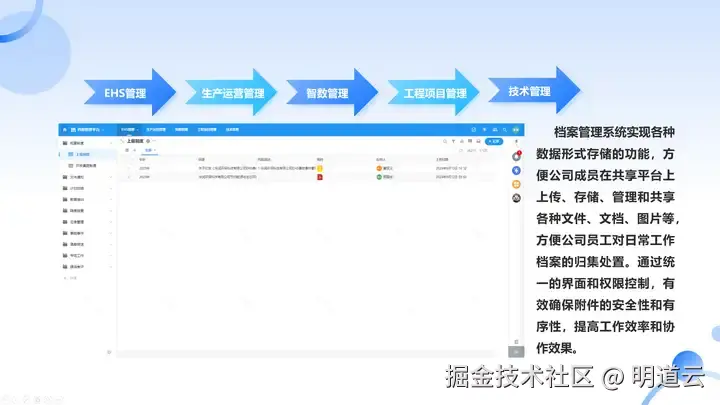This screenshot has height=405, width=720.
Task: Click the blue lightning round icon on the right rail
Action: 516,171
